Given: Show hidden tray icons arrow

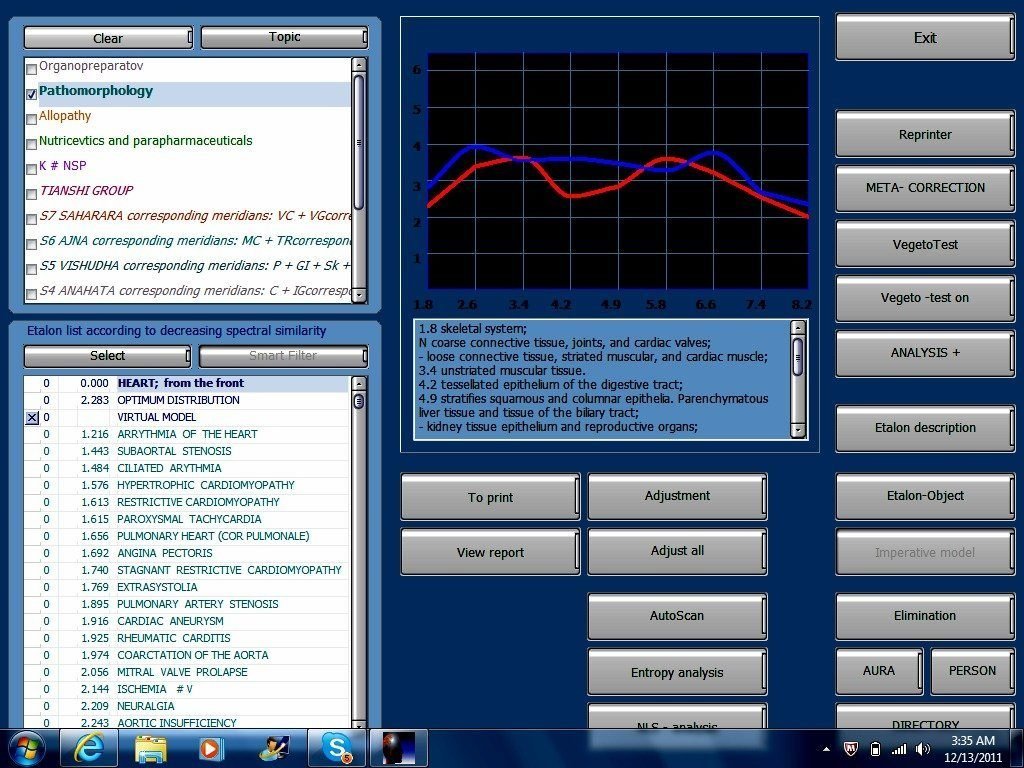Looking at the screenshot, I should 828,749.
